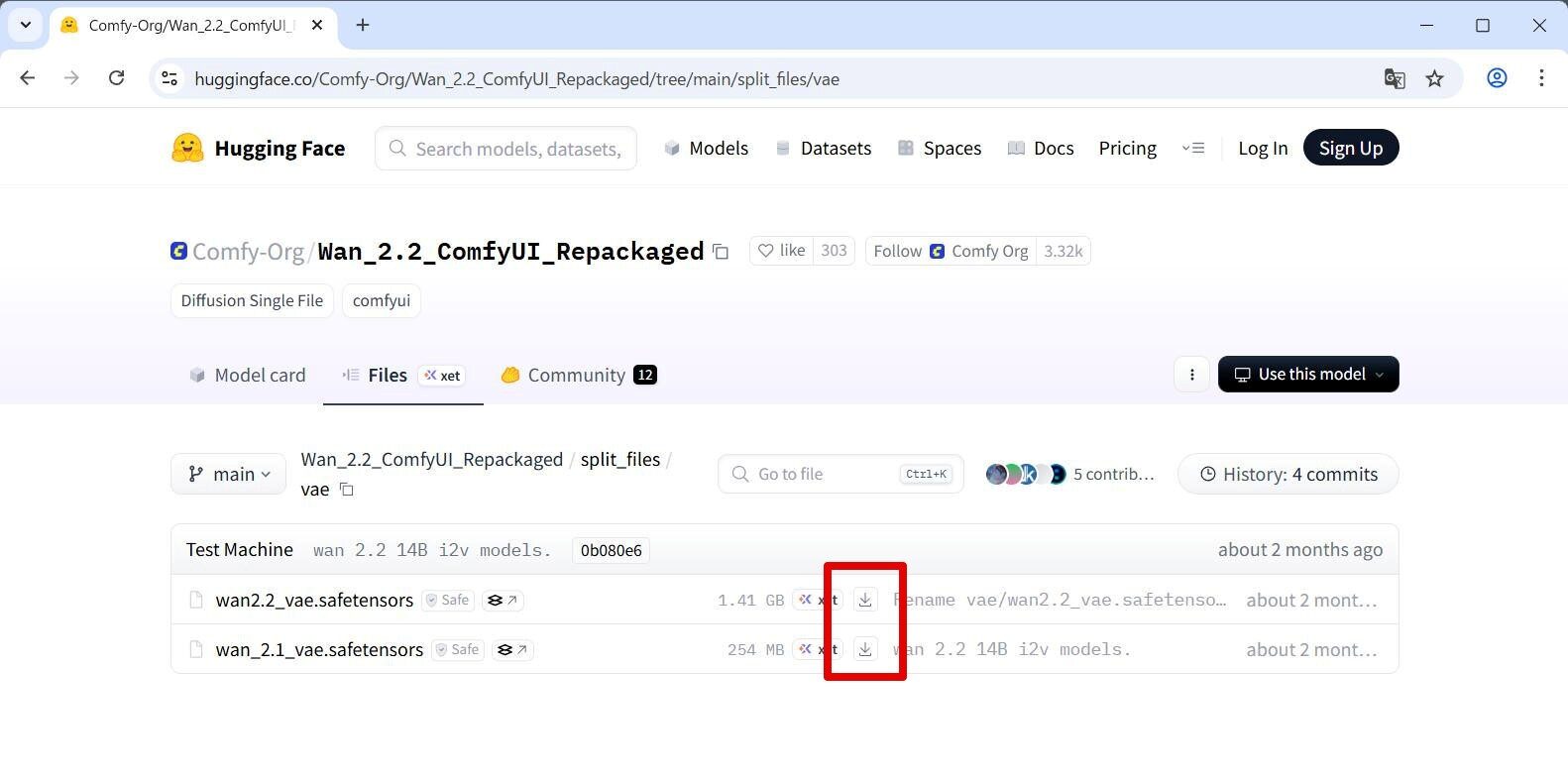Open Chrome's three-dot menu
1568x779 pixels.
1541,78
